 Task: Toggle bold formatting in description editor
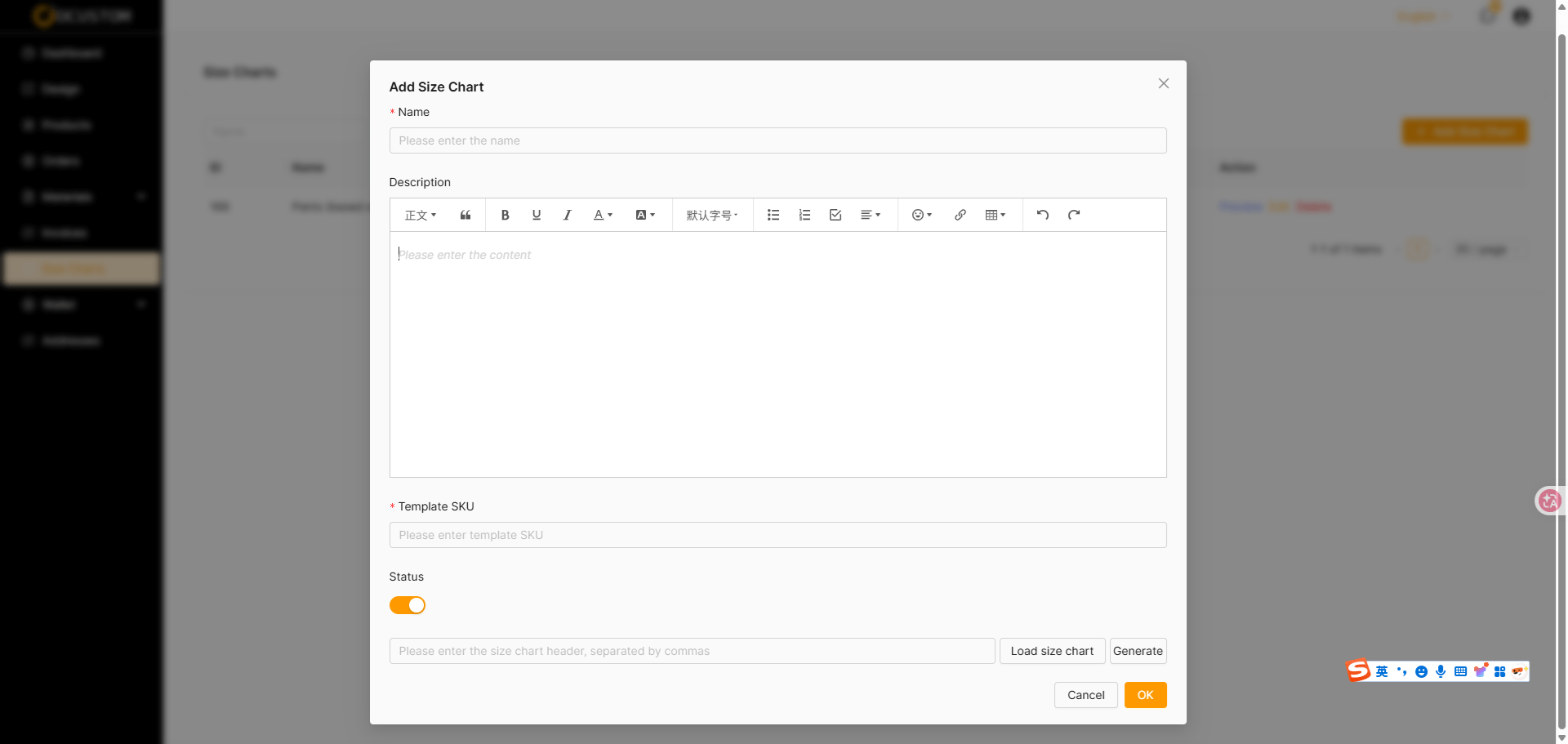[x=505, y=215]
